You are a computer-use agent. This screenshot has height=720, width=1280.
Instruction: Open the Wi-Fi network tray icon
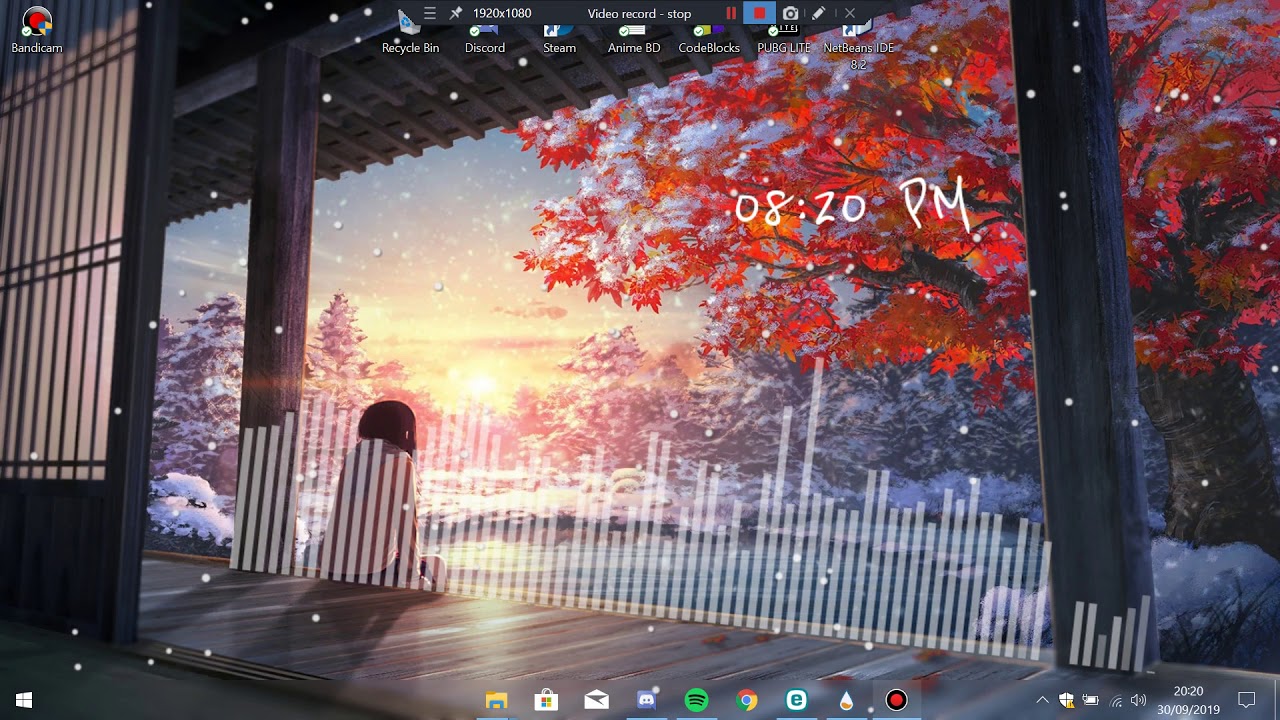click(1115, 700)
